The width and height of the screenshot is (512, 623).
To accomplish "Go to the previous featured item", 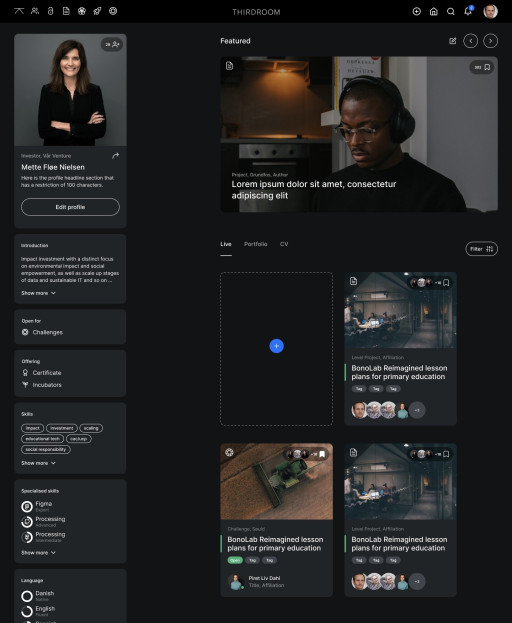I will tap(471, 41).
